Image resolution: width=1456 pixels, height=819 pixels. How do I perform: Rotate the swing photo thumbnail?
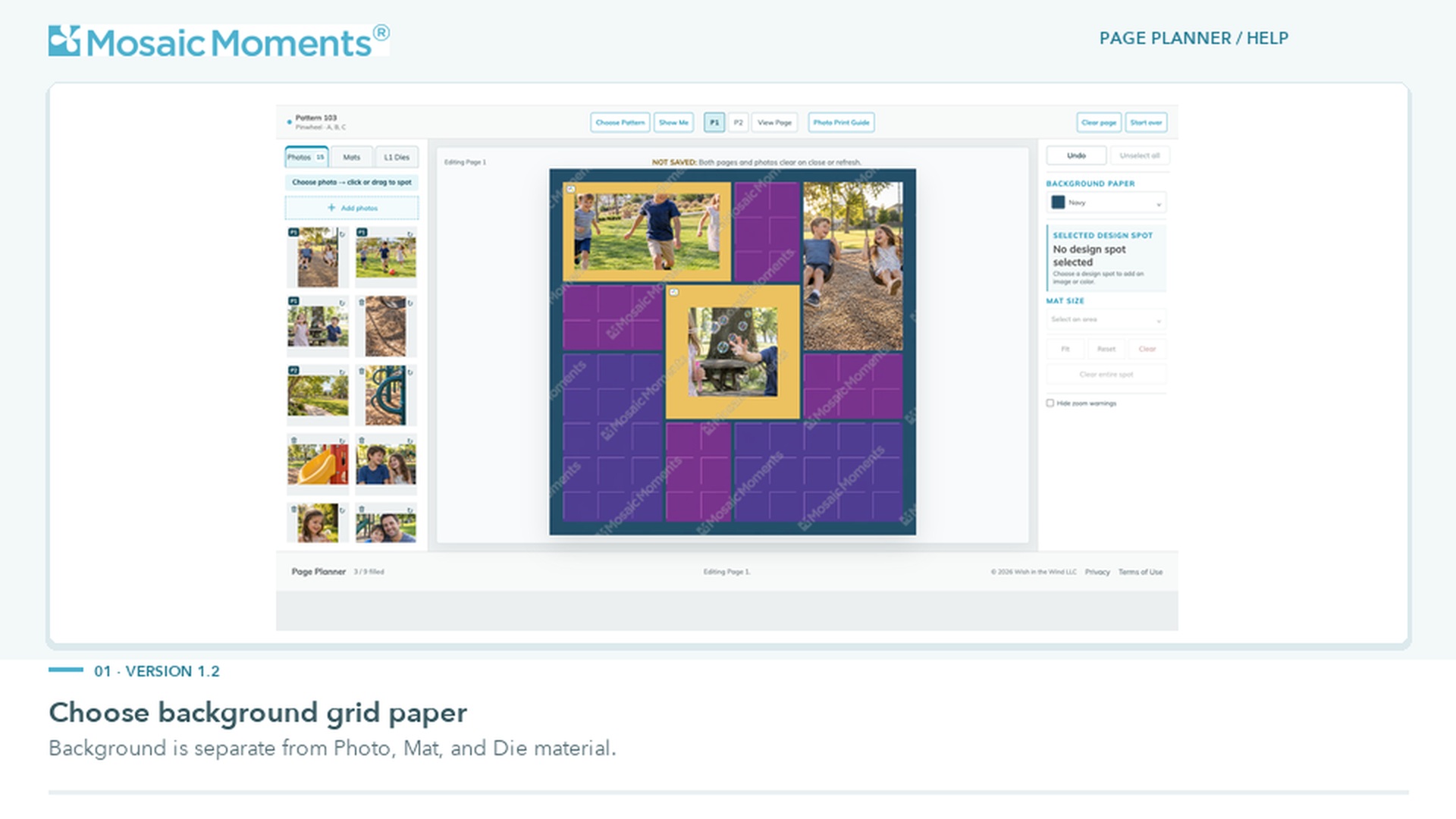point(342,234)
